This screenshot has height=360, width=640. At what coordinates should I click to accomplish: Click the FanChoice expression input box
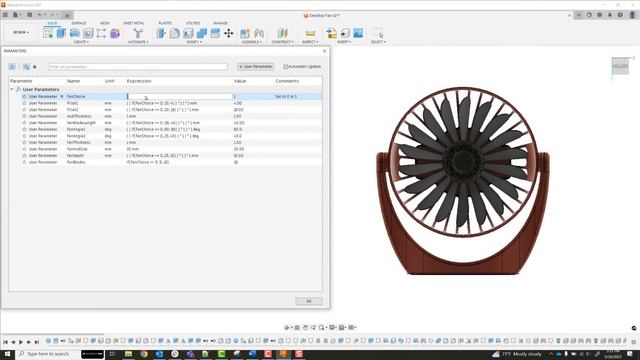click(x=180, y=97)
